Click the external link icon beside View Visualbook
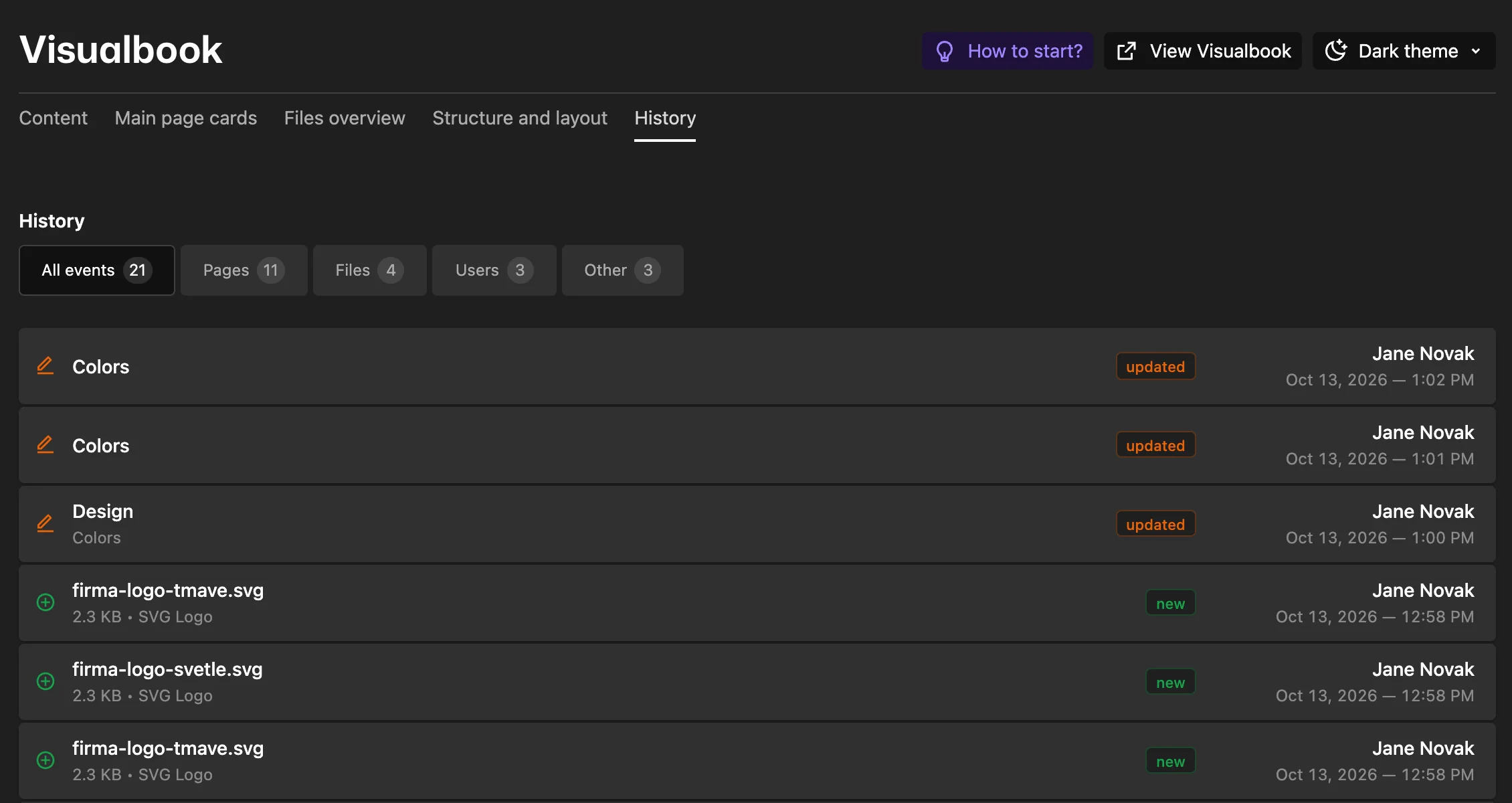Viewport: 1512px width, 803px height. (x=1127, y=52)
